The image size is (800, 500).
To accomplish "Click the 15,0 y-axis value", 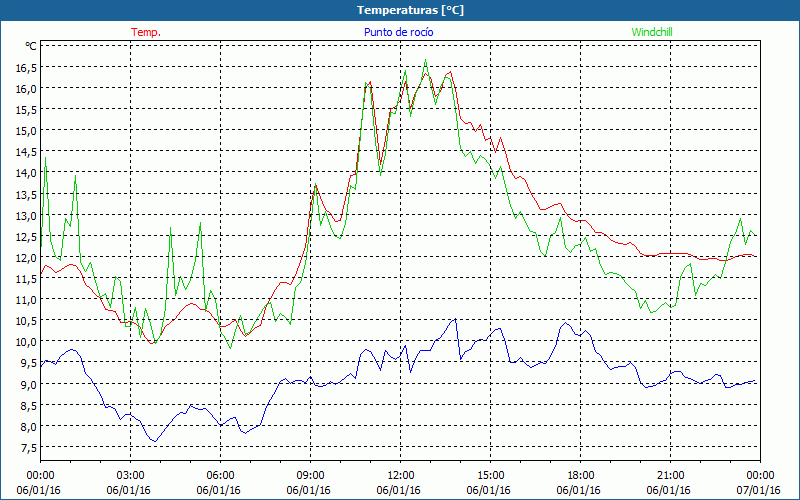I will [27, 131].
